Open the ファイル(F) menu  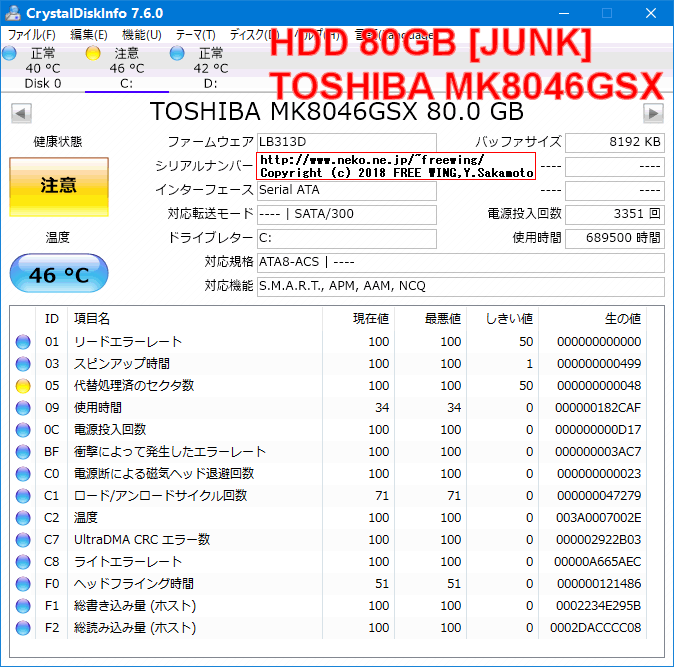pyautogui.click(x=32, y=35)
